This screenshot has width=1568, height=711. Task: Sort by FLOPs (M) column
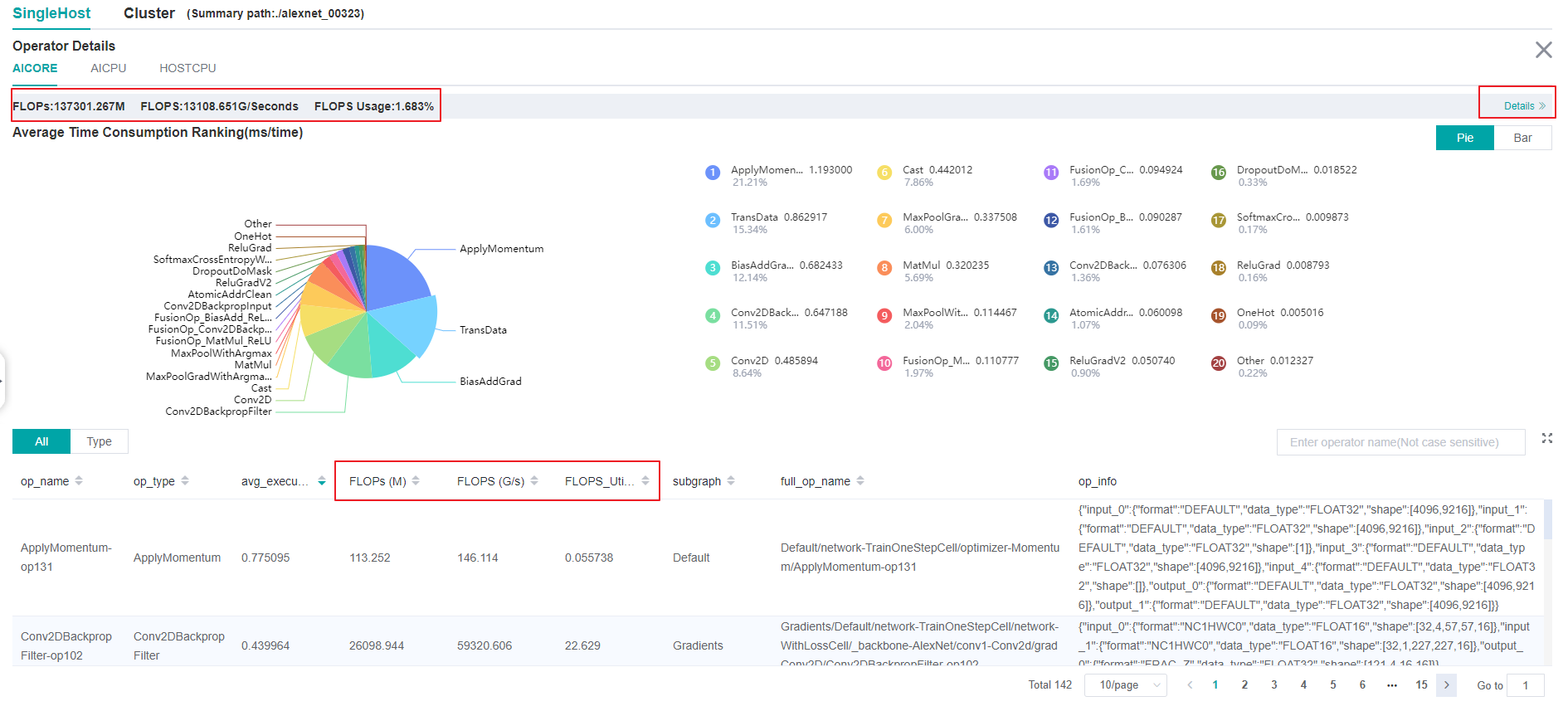[416, 481]
